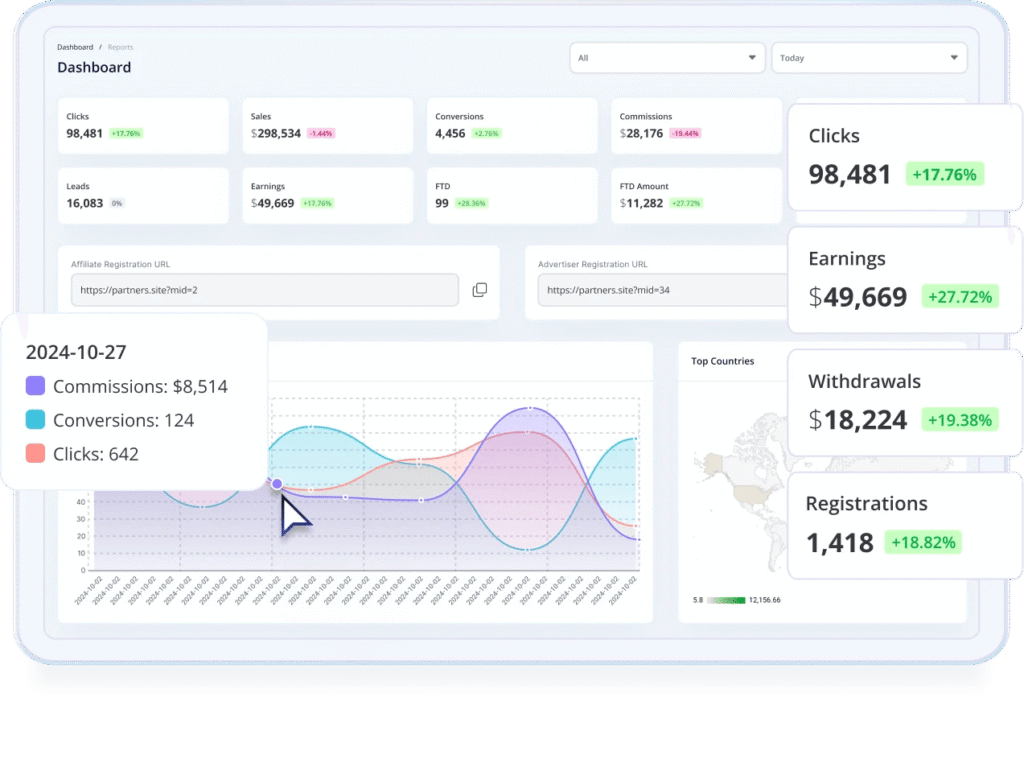Expand the "Today" date range dropdown
This screenshot has height=763, width=1024.
point(868,58)
